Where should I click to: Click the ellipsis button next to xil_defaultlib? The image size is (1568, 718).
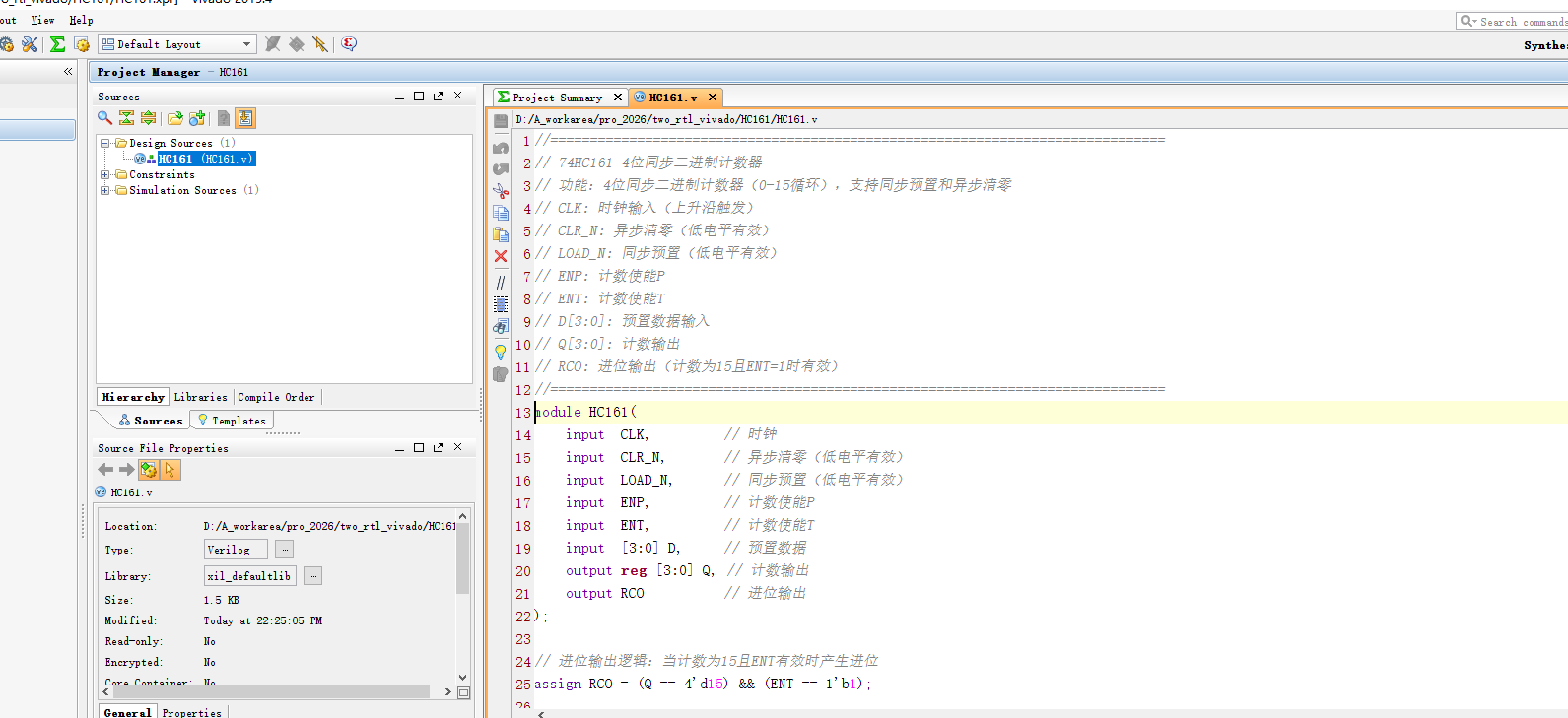click(312, 576)
